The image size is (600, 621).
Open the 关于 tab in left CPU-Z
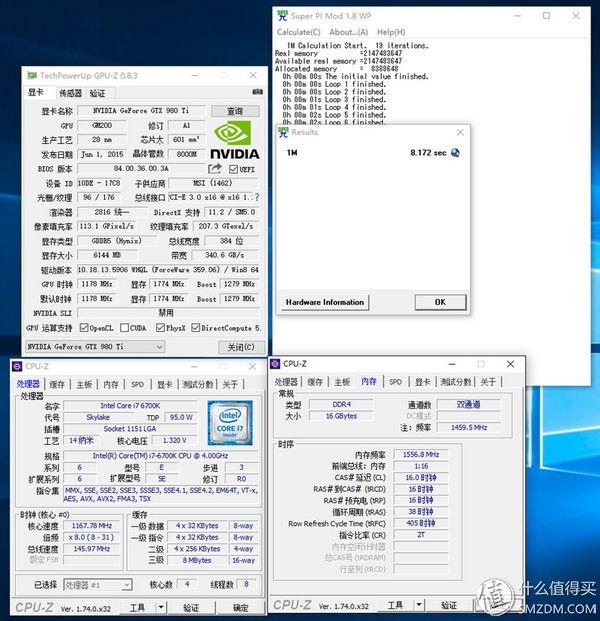tap(230, 384)
